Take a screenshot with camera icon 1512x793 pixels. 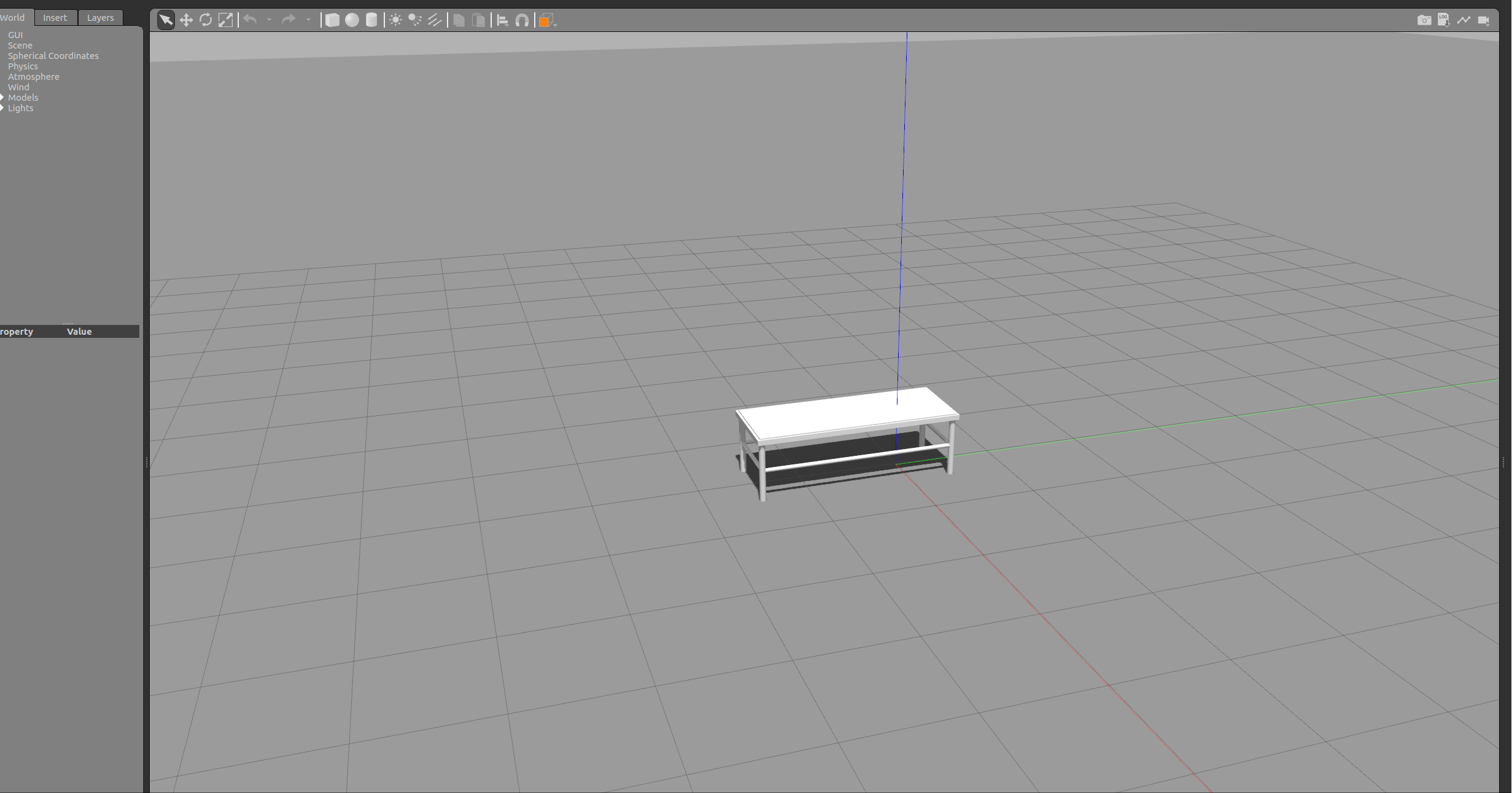click(x=1424, y=20)
